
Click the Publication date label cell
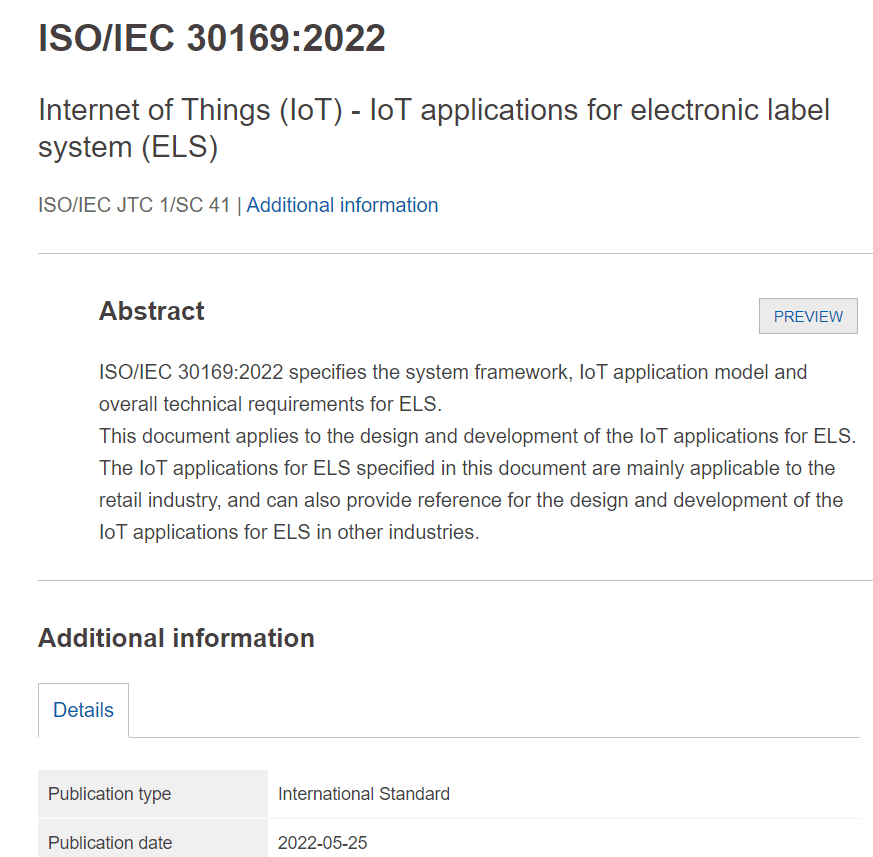[x=110, y=842]
